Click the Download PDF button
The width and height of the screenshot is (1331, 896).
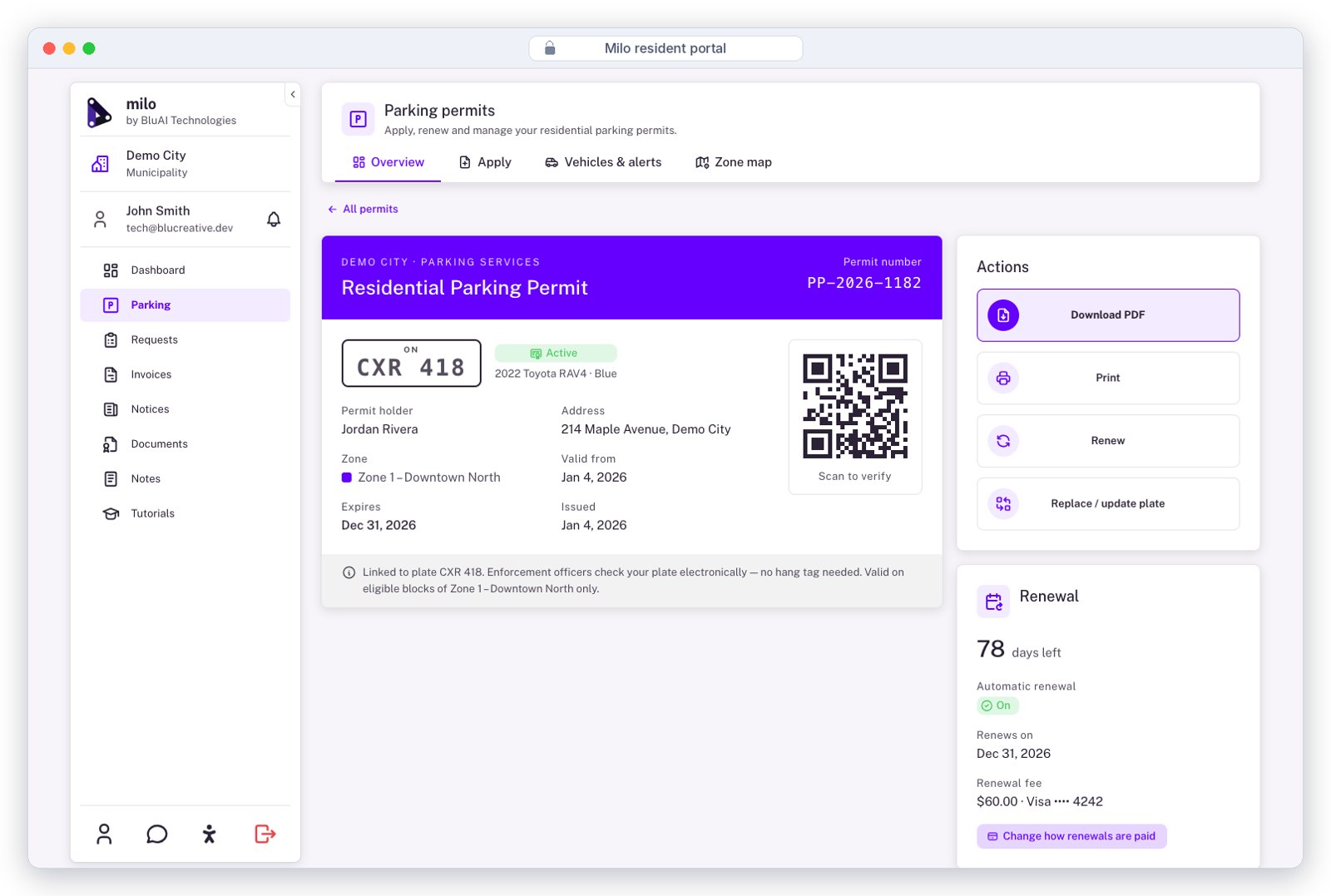1108,315
